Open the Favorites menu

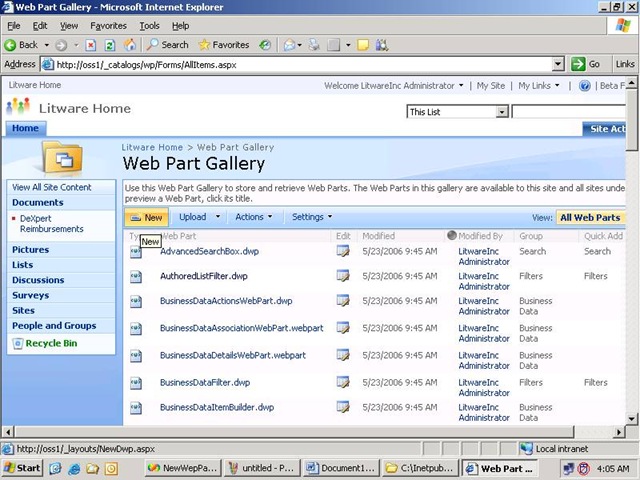(x=108, y=26)
